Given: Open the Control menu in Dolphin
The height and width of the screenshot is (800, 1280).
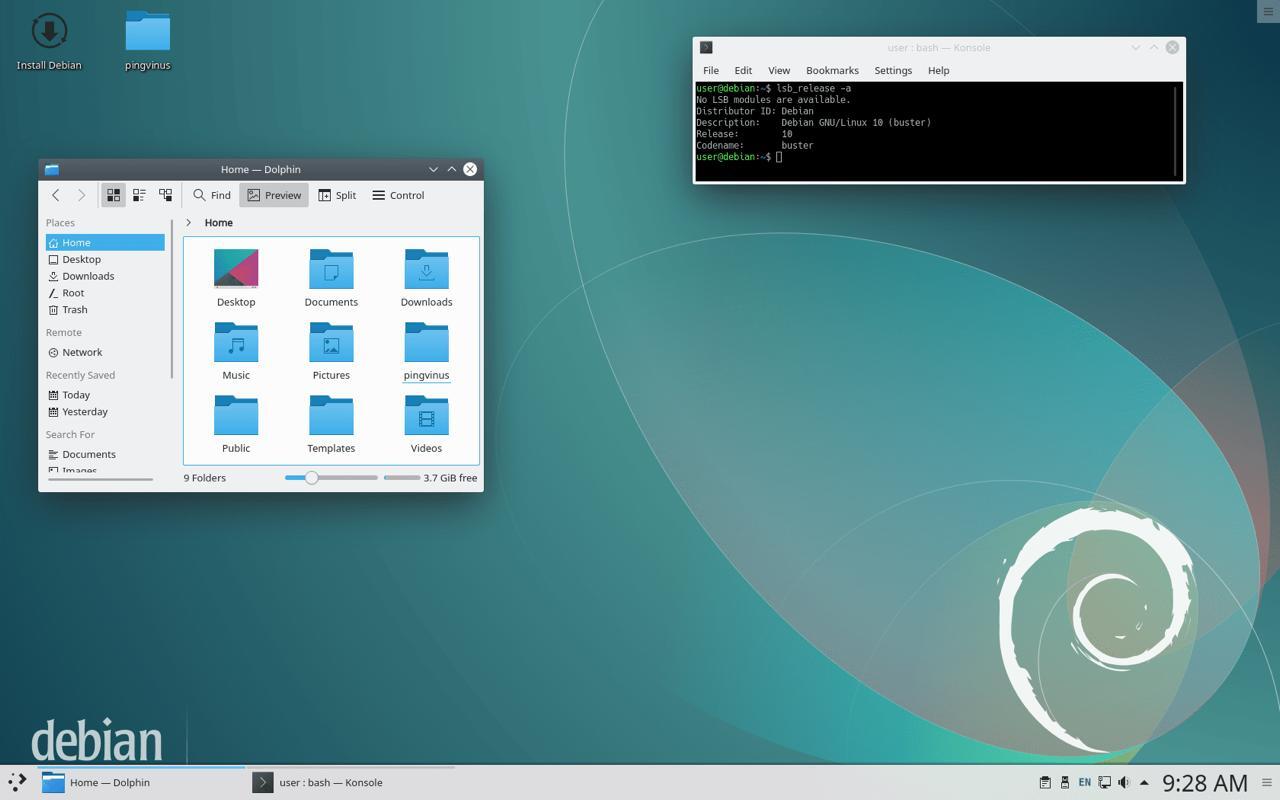Looking at the screenshot, I should click(x=398, y=195).
